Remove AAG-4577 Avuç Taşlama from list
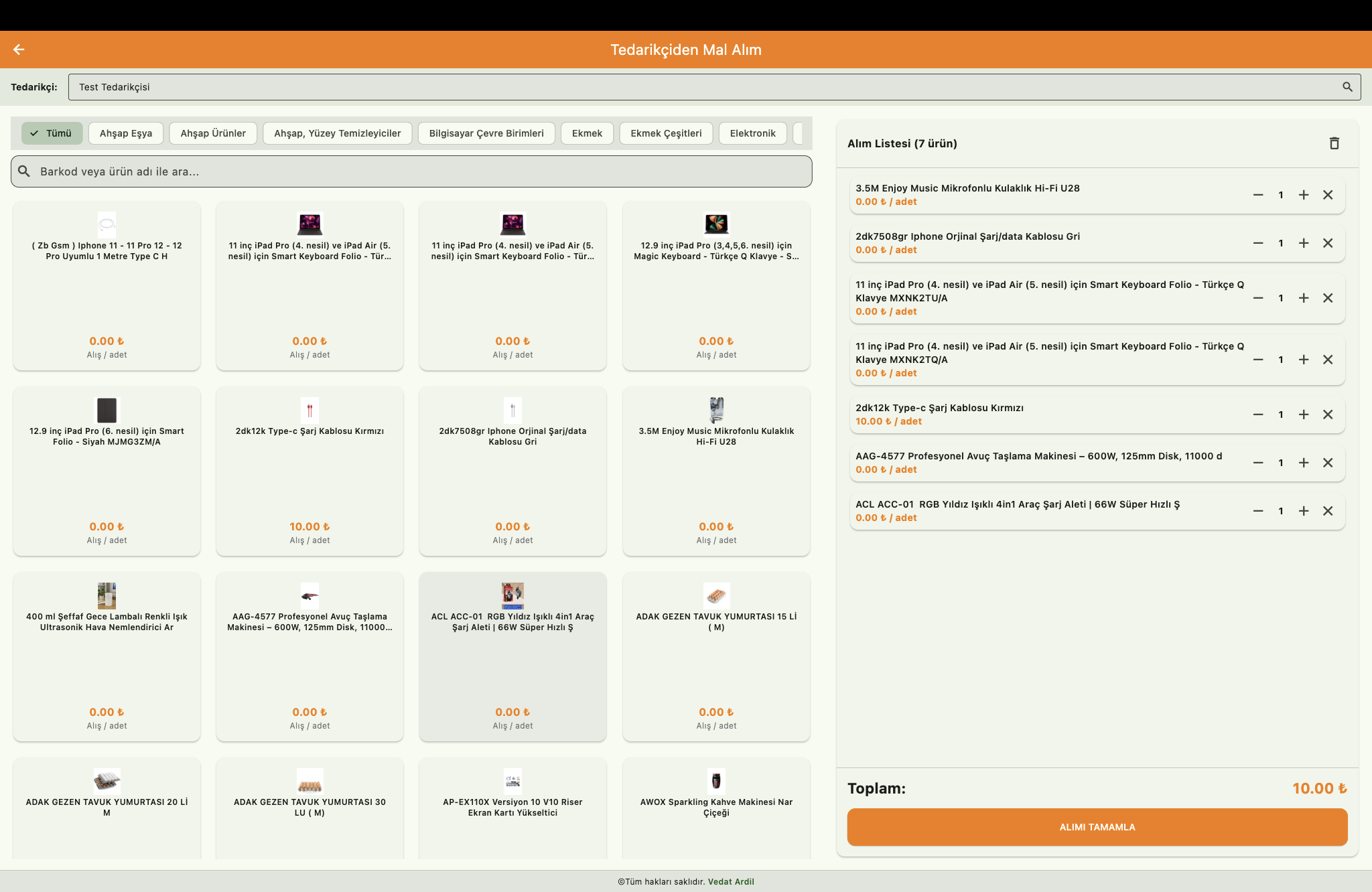Image resolution: width=1372 pixels, height=892 pixels. click(1328, 463)
